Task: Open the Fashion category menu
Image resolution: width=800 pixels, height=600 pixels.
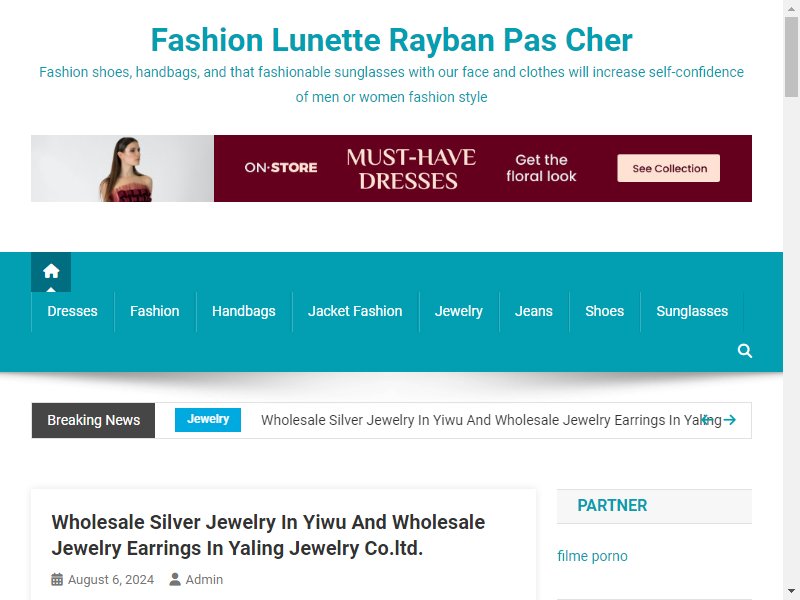Action: tap(155, 311)
